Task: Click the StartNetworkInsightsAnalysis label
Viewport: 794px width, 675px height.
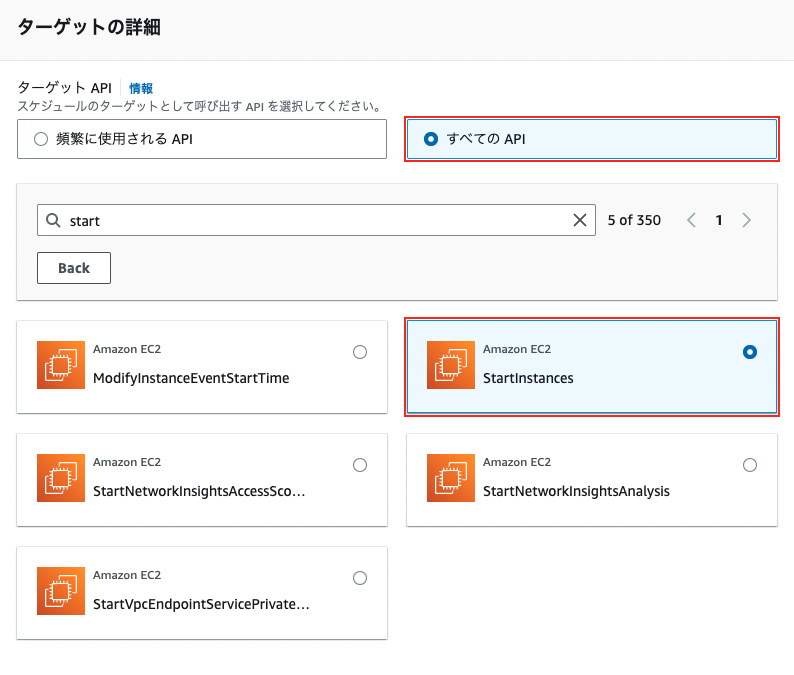Action: [576, 491]
